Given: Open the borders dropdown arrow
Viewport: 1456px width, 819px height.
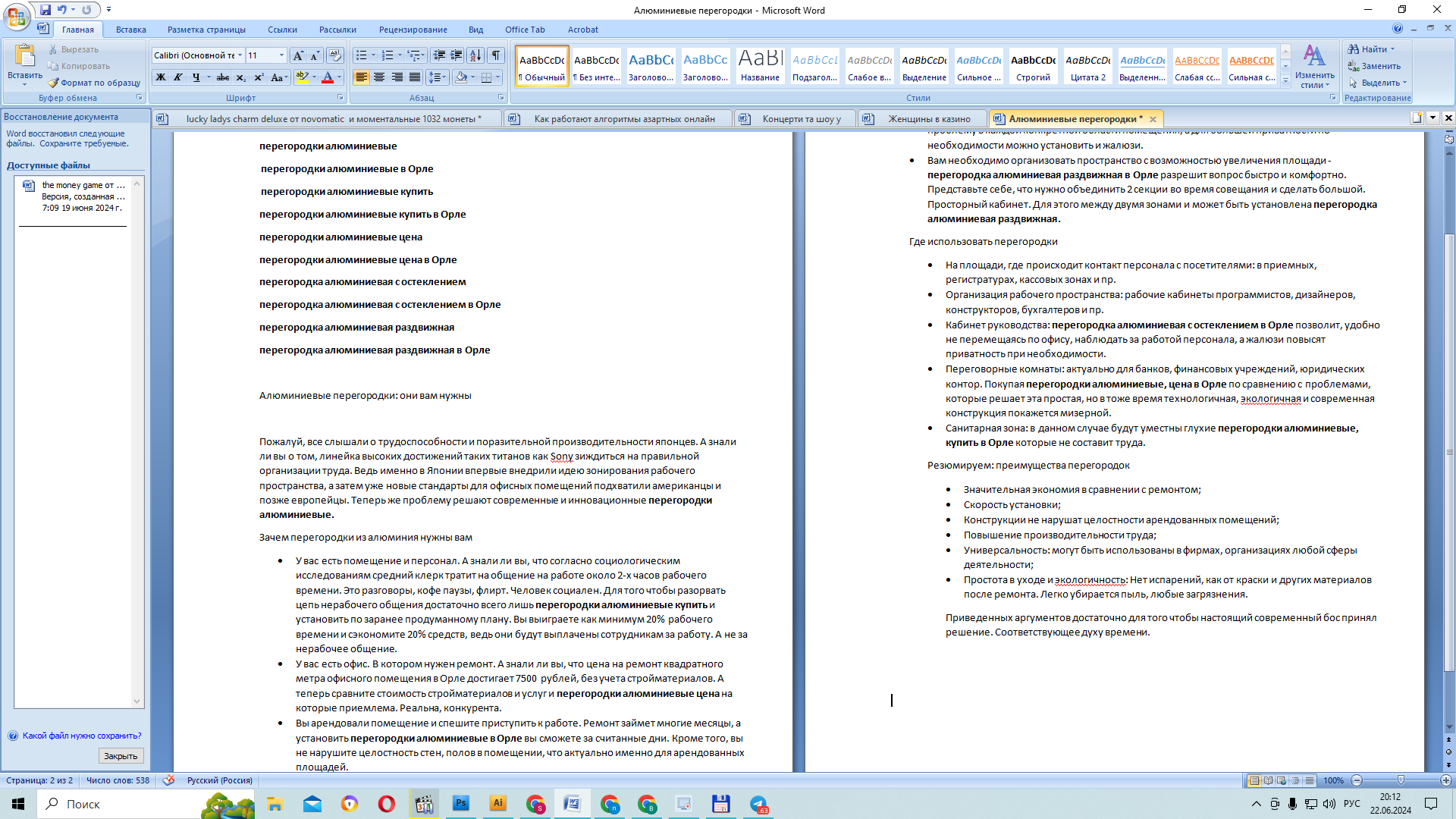Looking at the screenshot, I should tap(497, 77).
